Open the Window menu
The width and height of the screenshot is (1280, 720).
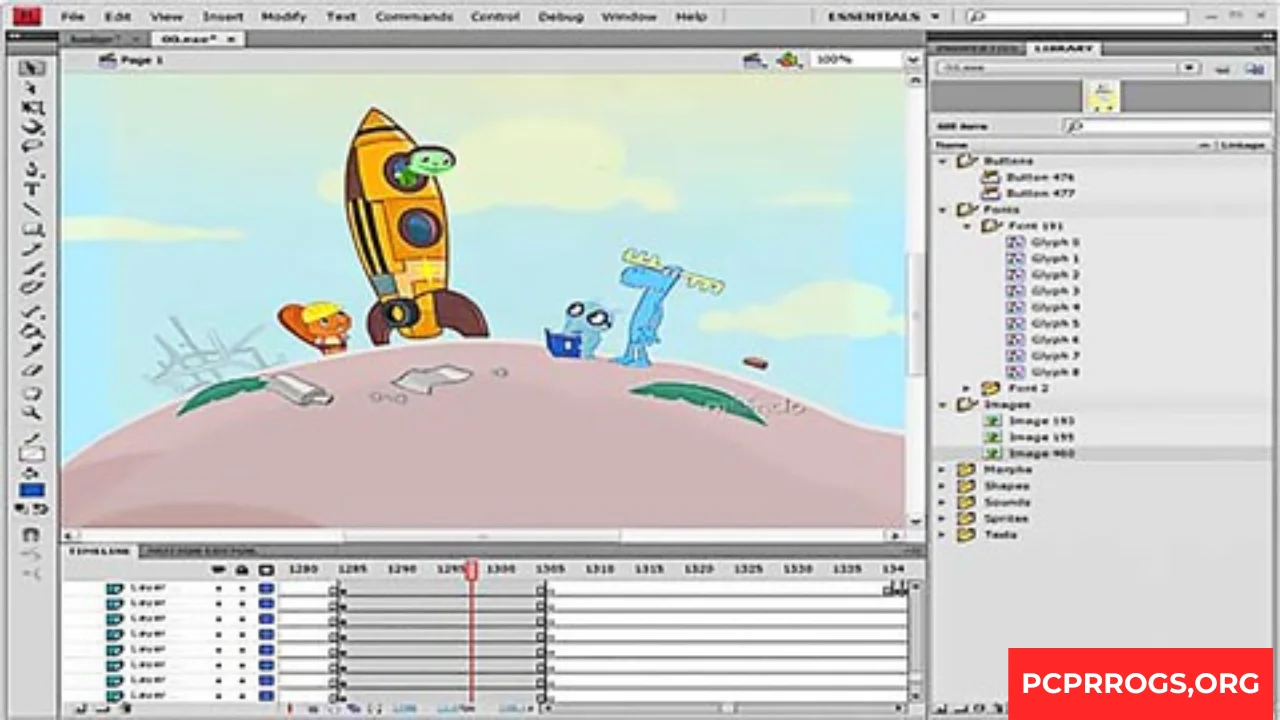pos(629,17)
